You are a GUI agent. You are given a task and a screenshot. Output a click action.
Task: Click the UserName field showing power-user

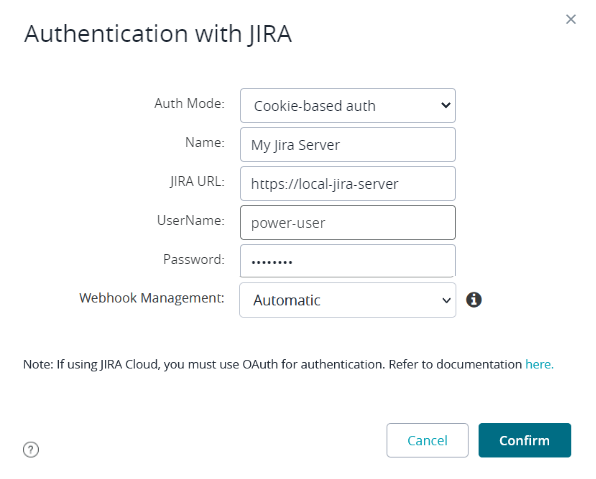click(348, 223)
